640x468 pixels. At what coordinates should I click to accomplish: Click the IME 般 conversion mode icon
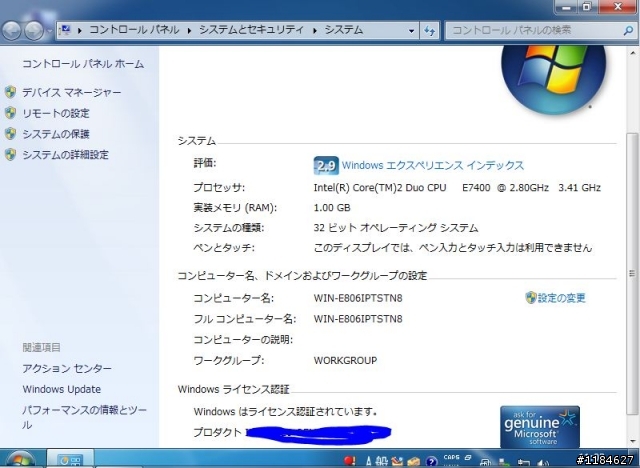pyautogui.click(x=381, y=461)
